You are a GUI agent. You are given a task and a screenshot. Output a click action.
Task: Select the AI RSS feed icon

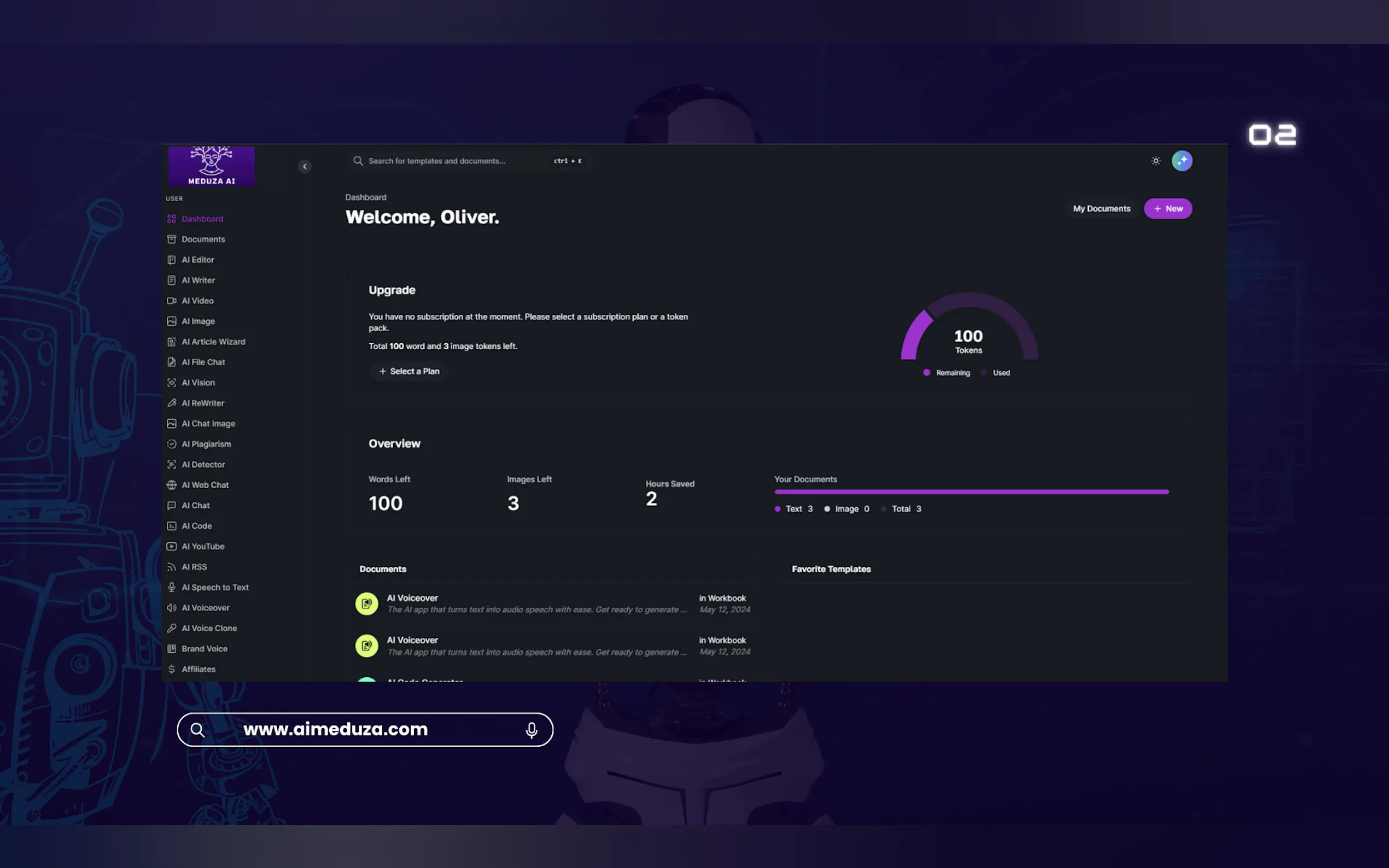click(171, 567)
